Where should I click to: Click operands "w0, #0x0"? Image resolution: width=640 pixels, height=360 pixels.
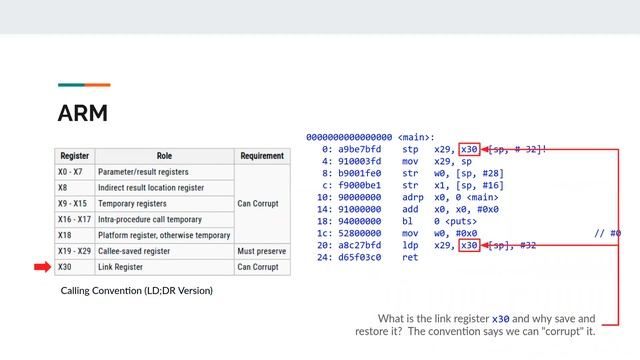pos(456,233)
